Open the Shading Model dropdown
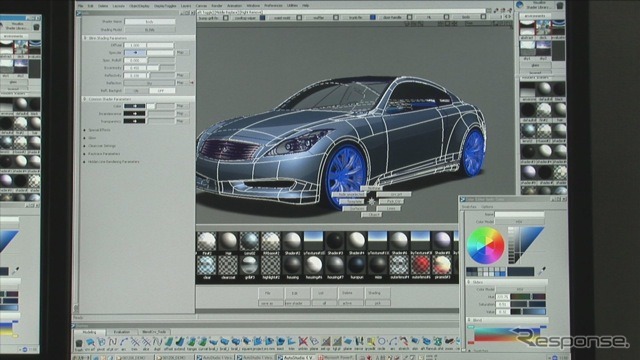This screenshot has height=360, width=640. pos(150,30)
